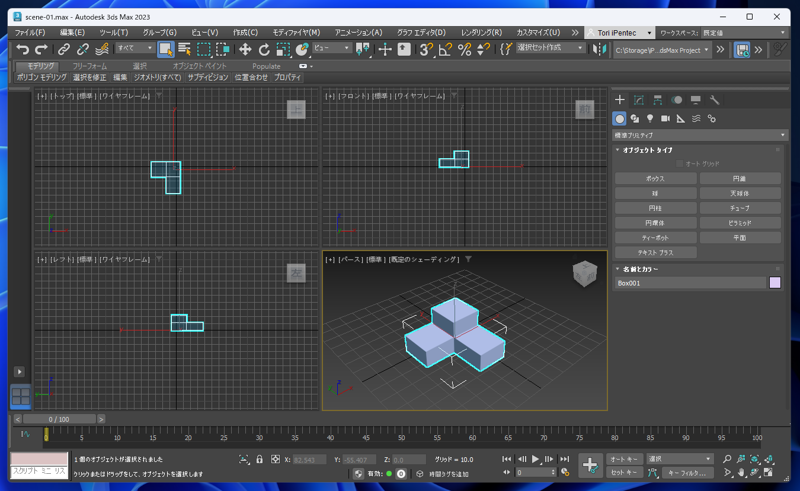This screenshot has width=800, height=491.
Task: Open the モディファイヤ(M) menu
Action: pyautogui.click(x=296, y=33)
